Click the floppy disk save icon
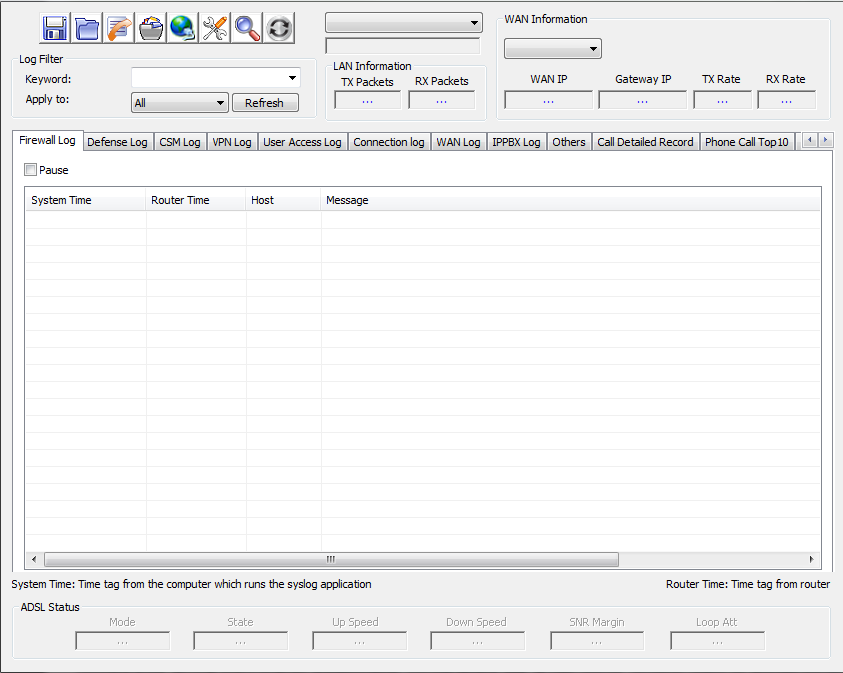The image size is (843, 673). 55,28
